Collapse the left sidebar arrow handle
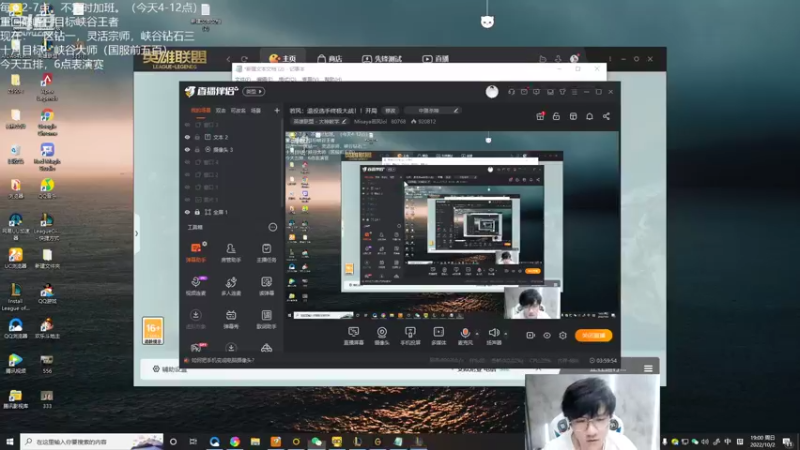This screenshot has width=800, height=450. pyautogui.click(x=137, y=234)
